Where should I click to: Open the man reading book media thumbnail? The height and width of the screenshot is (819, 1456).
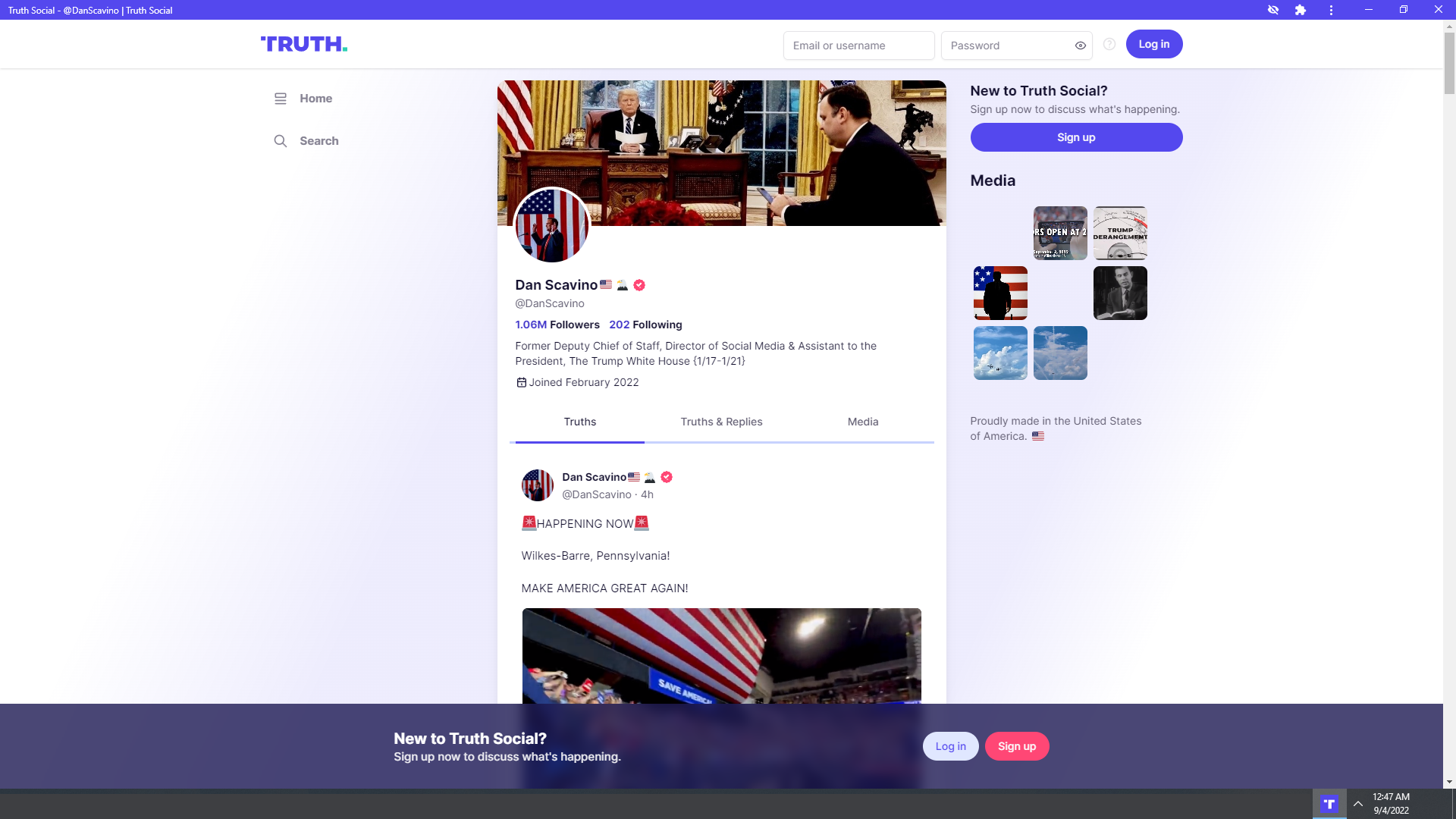(1120, 293)
